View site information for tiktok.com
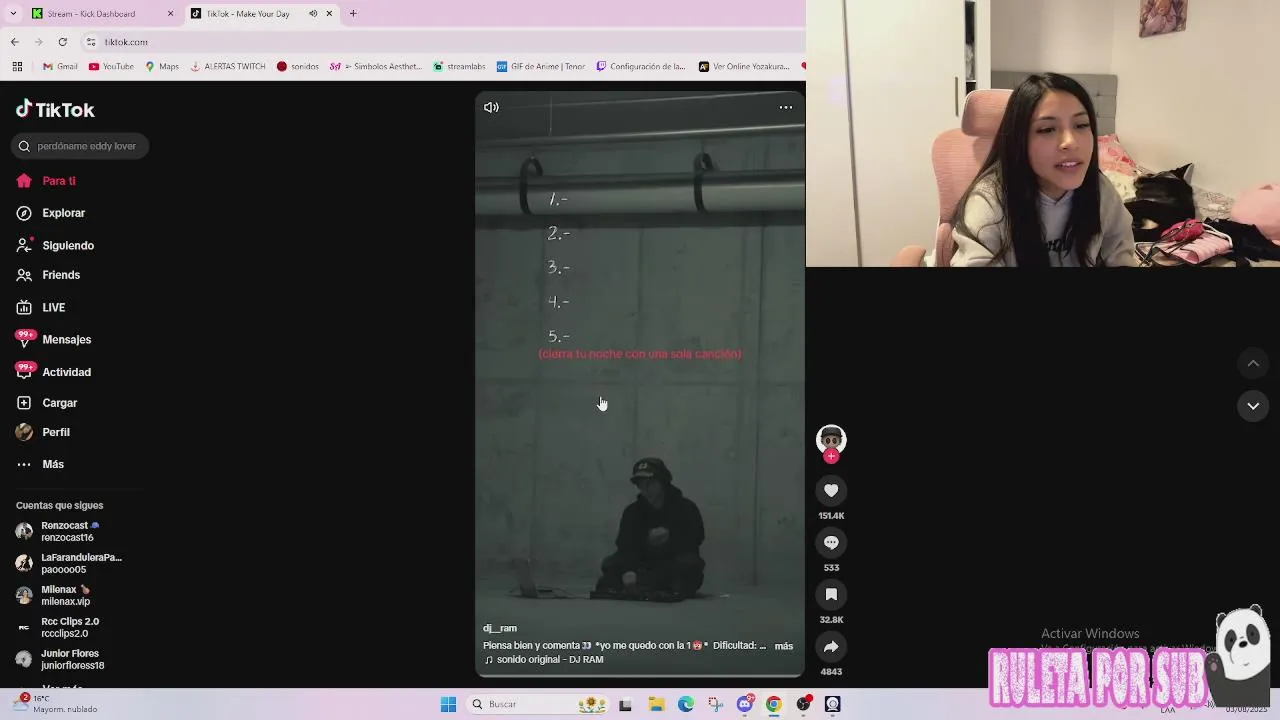Viewport: 1280px width, 720px height. tap(91, 42)
